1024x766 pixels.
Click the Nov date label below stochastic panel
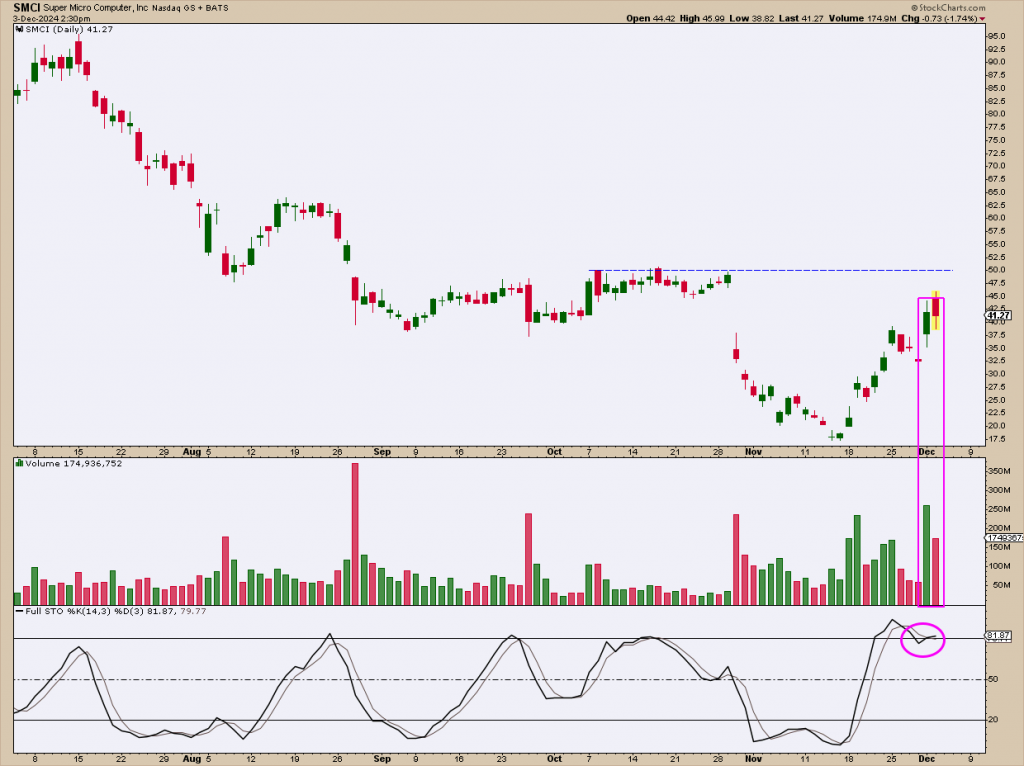754,759
